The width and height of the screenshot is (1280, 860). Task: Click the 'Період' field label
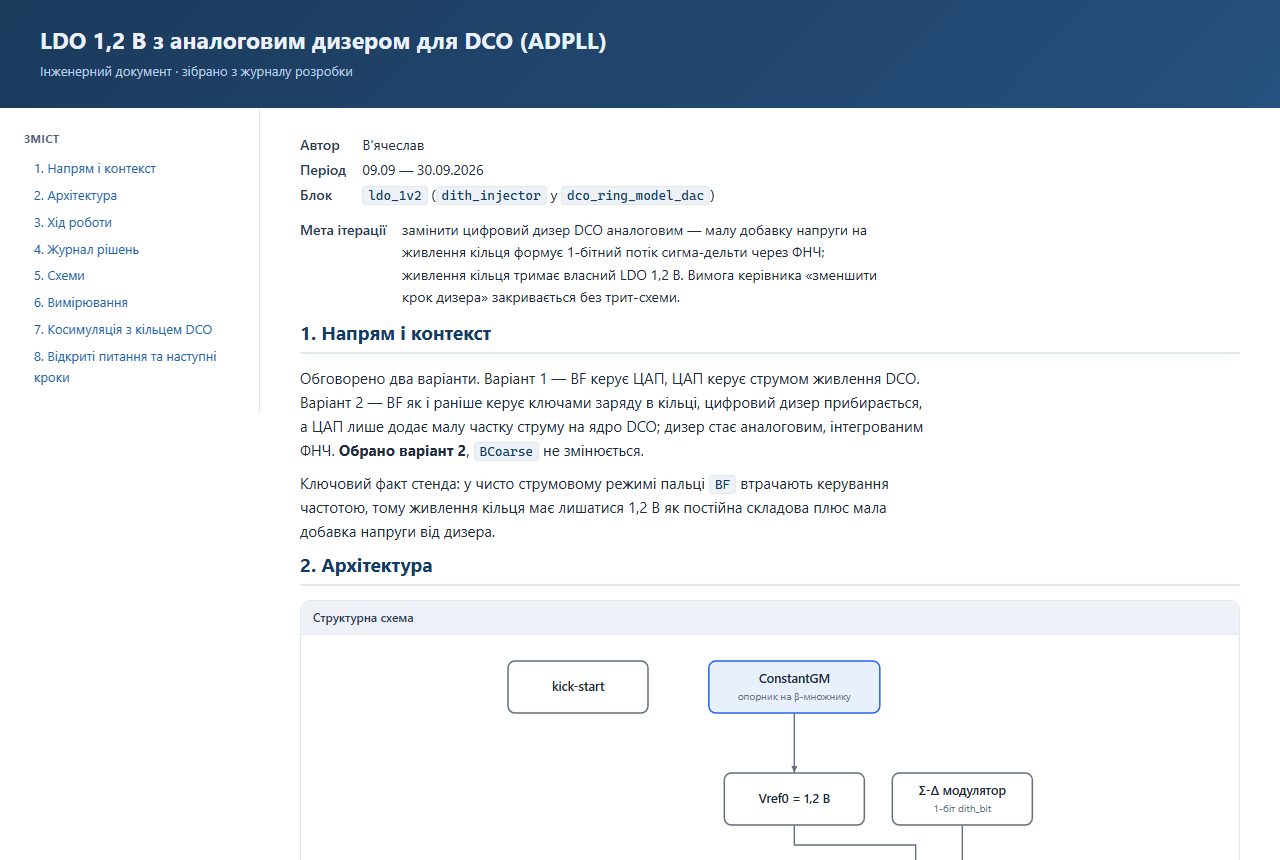pyautogui.click(x=323, y=170)
